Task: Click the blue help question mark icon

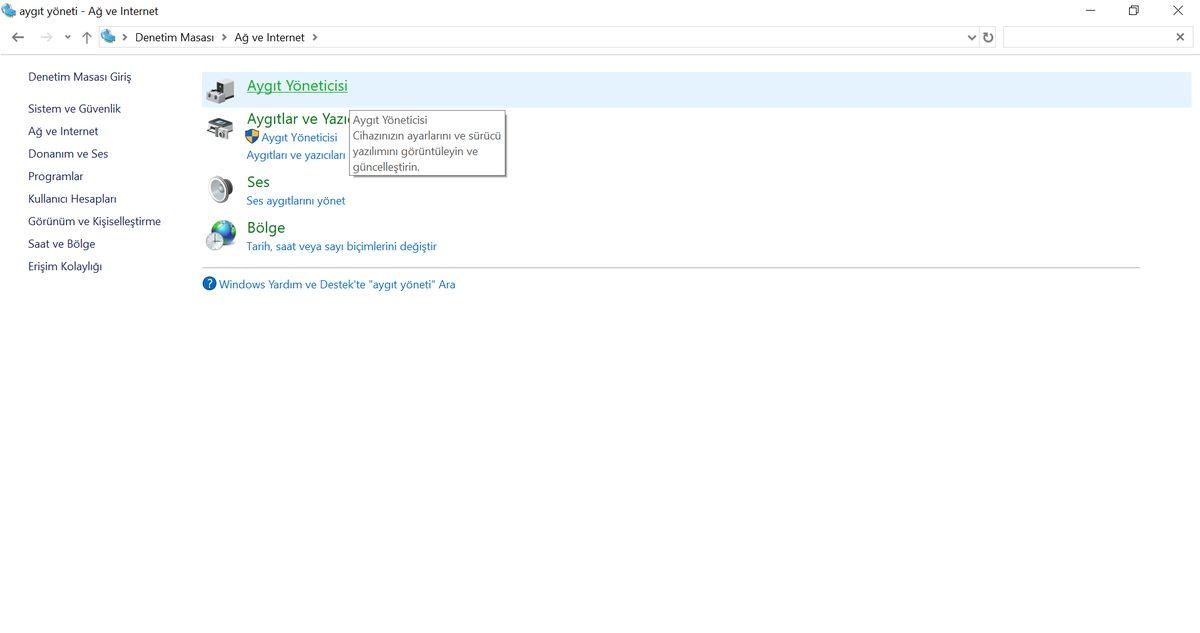Action: (x=209, y=284)
